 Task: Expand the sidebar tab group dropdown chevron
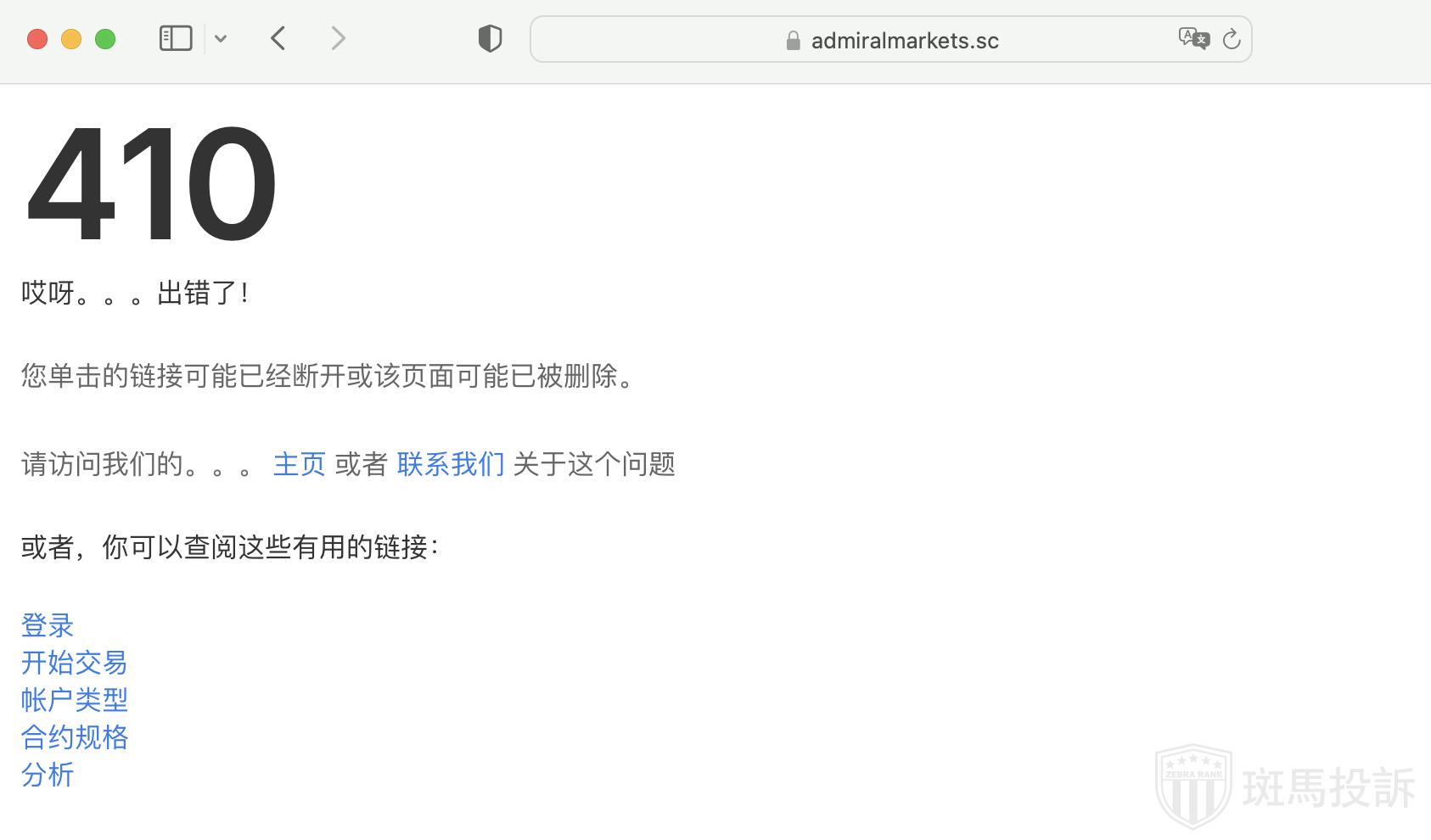pos(221,39)
